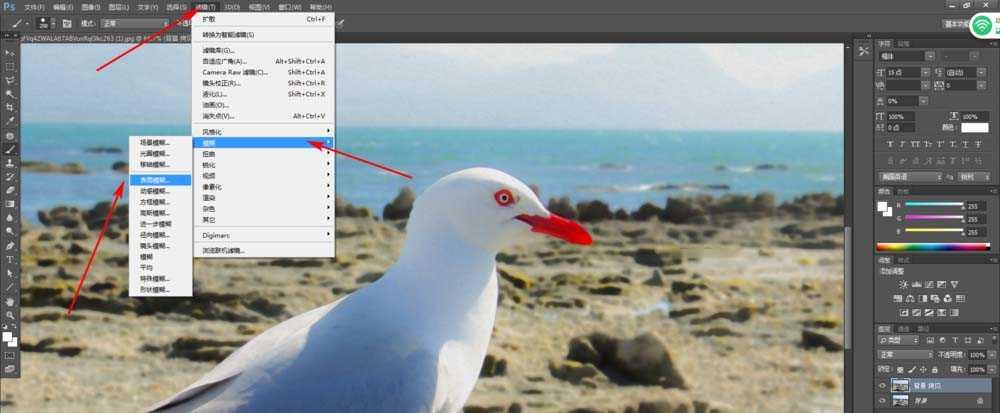
Task: Select the Clone Stamp tool
Action: coord(10,163)
